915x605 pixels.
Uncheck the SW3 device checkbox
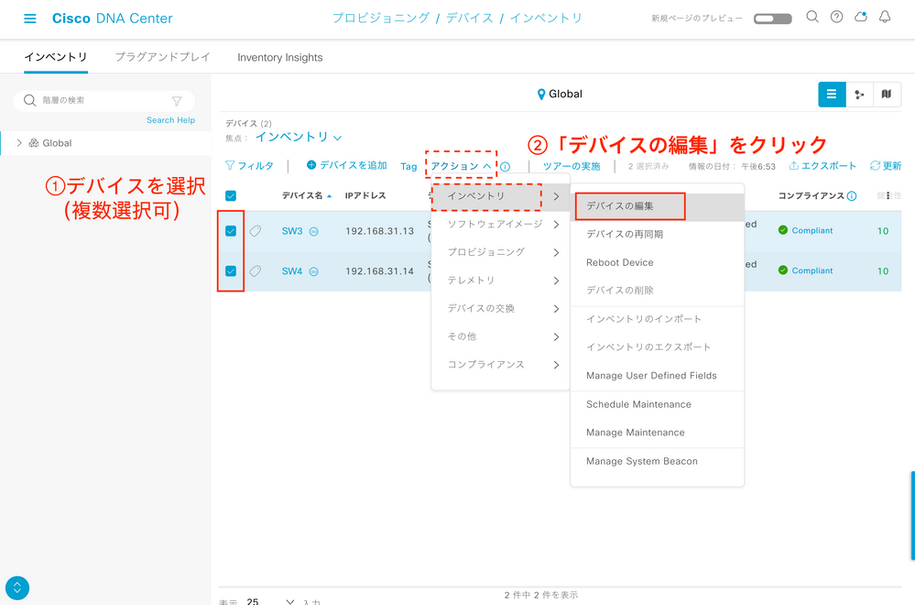(x=231, y=231)
